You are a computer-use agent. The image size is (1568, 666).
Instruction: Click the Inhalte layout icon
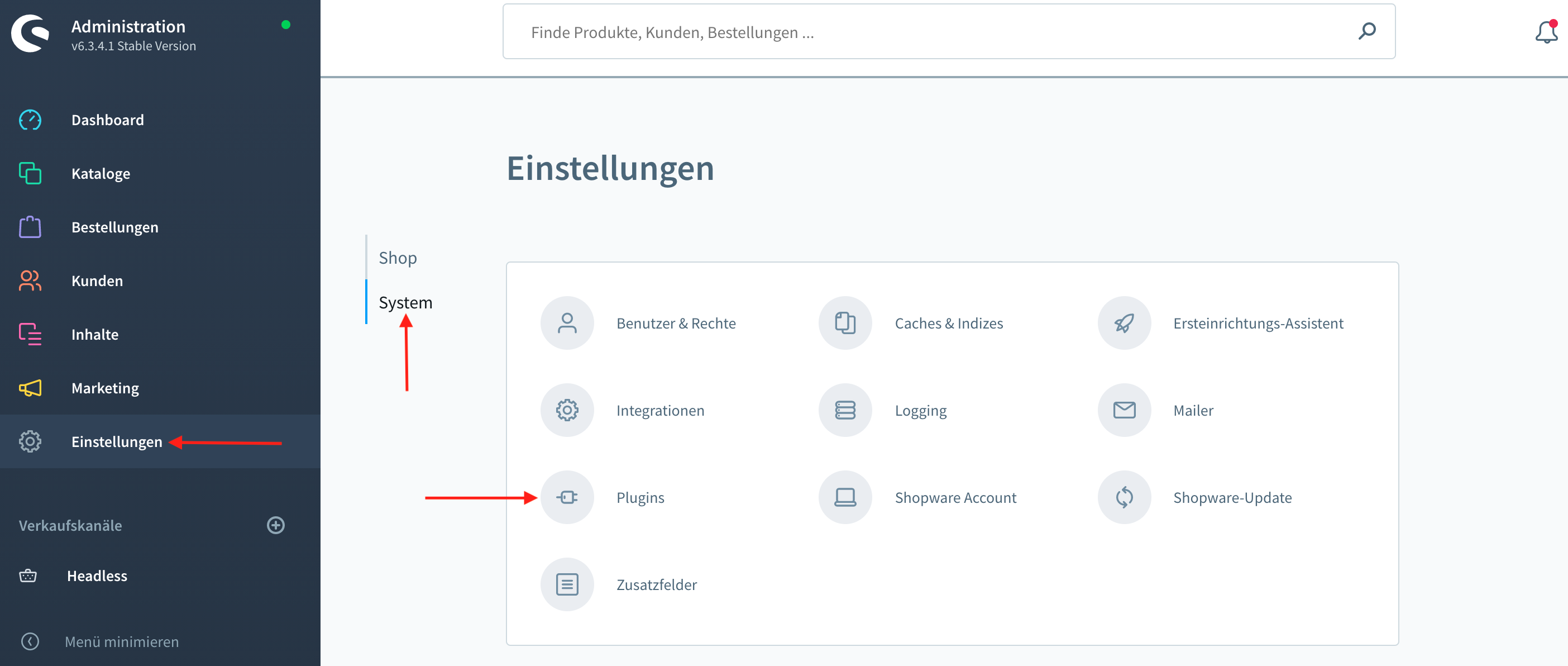(x=30, y=334)
